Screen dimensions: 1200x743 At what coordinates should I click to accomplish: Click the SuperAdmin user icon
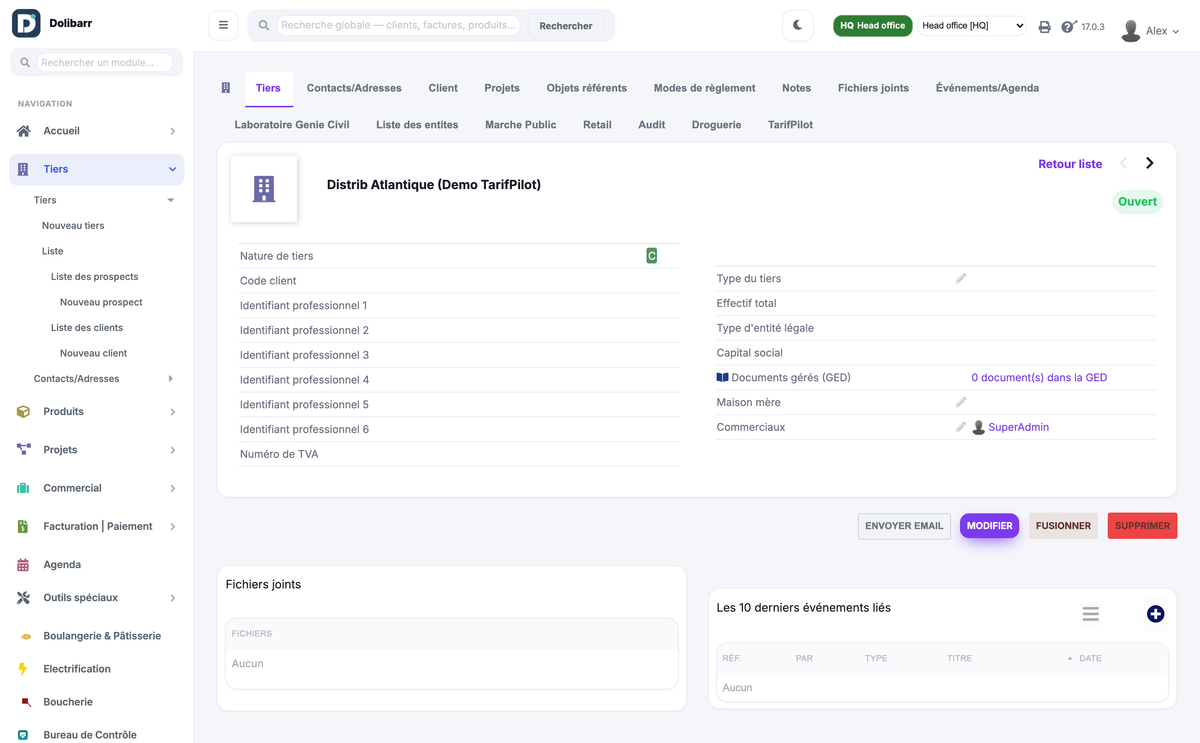pos(979,428)
